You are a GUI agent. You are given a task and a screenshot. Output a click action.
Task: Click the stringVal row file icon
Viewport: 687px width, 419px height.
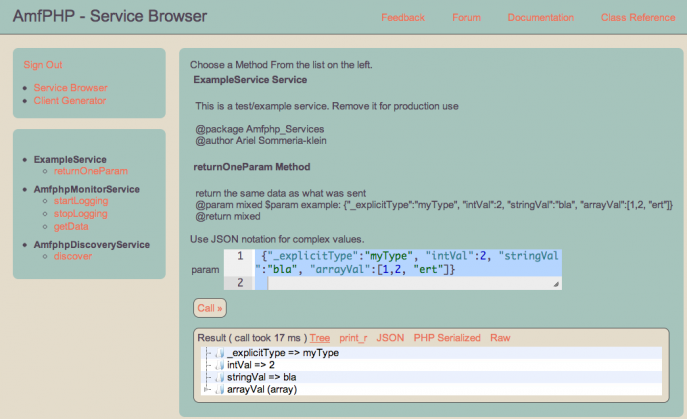pos(220,377)
